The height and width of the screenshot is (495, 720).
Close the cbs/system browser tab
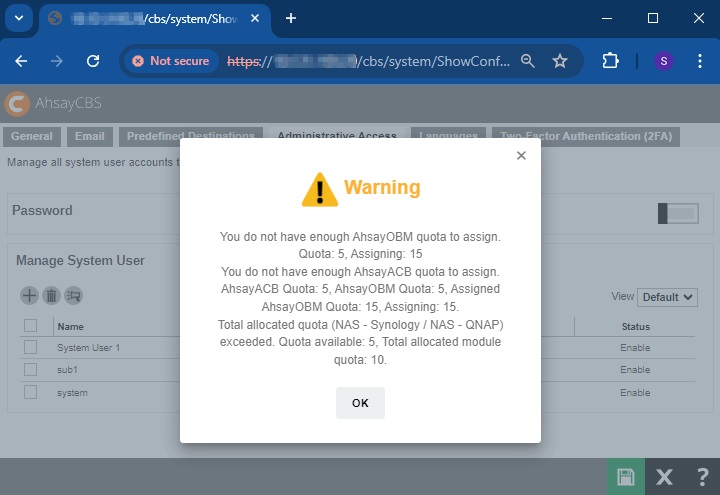click(255, 18)
